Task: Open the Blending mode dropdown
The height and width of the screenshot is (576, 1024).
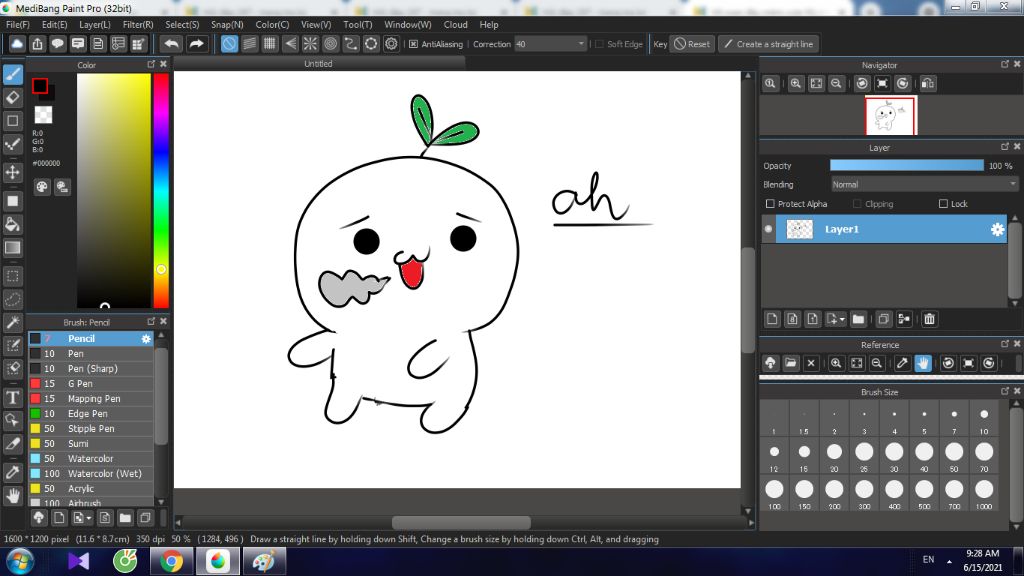Action: [923, 185]
